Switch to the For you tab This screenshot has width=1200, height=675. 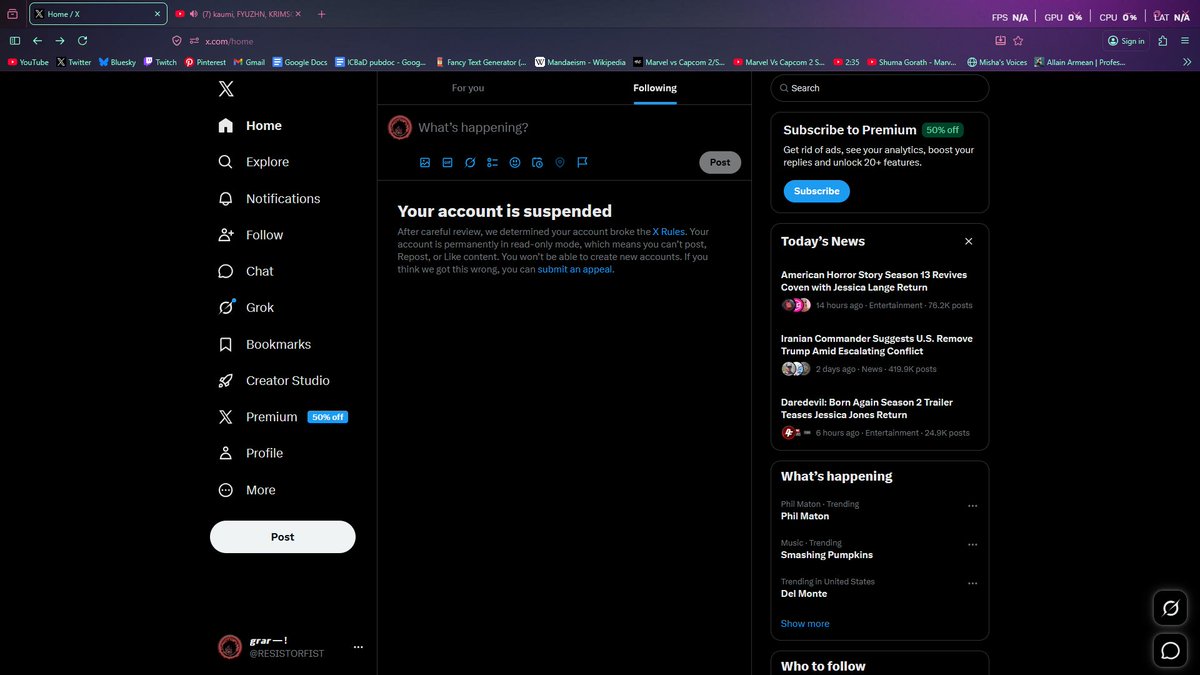(x=468, y=88)
